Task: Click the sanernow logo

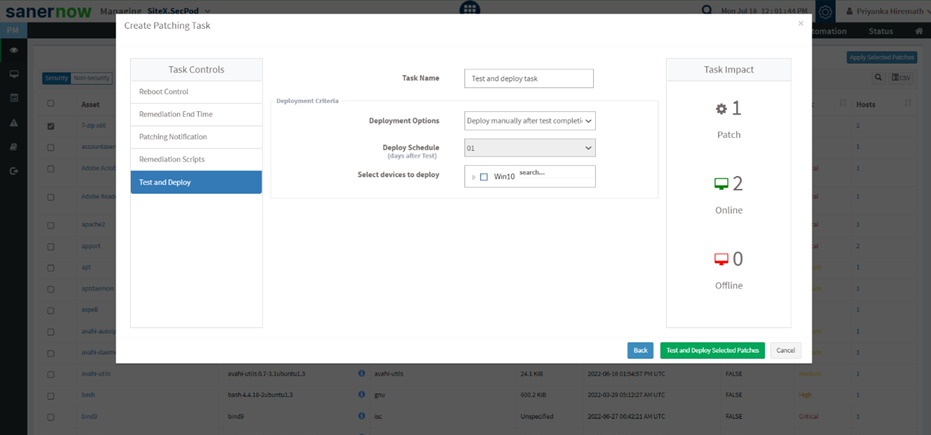Action: (49, 11)
